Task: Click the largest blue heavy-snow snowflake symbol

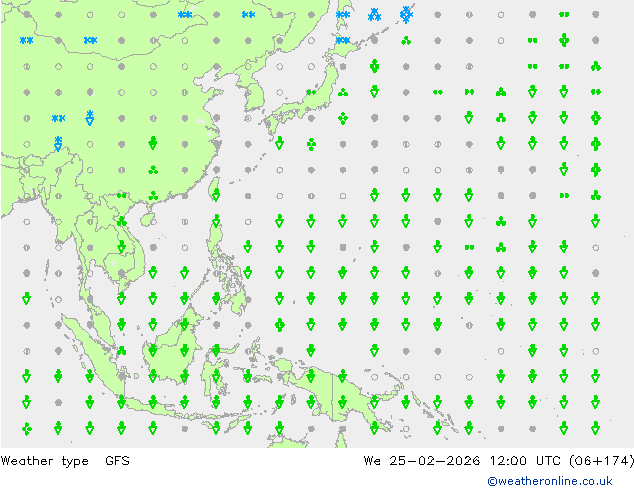Action: (406, 15)
